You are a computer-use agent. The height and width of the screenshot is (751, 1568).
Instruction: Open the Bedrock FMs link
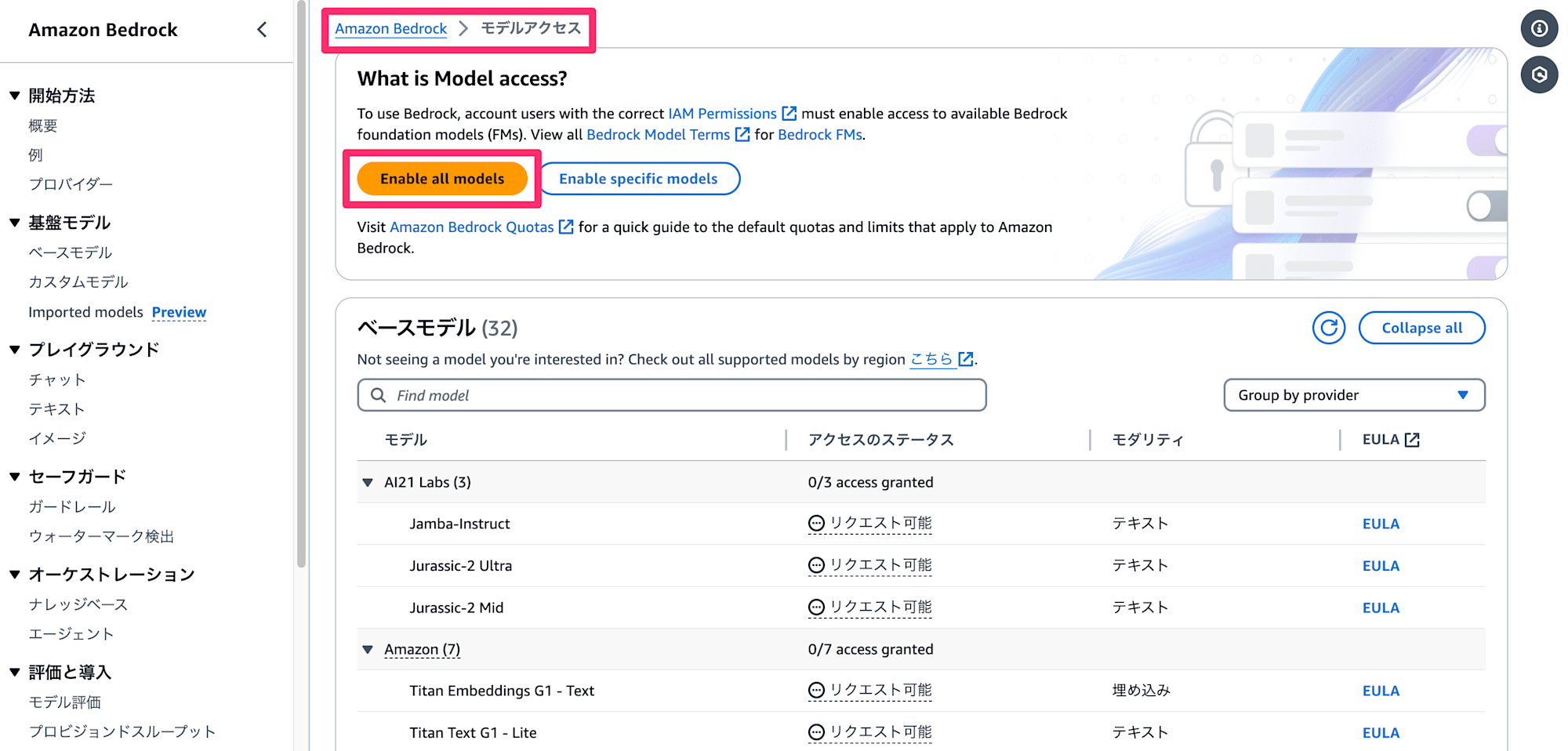coord(820,135)
